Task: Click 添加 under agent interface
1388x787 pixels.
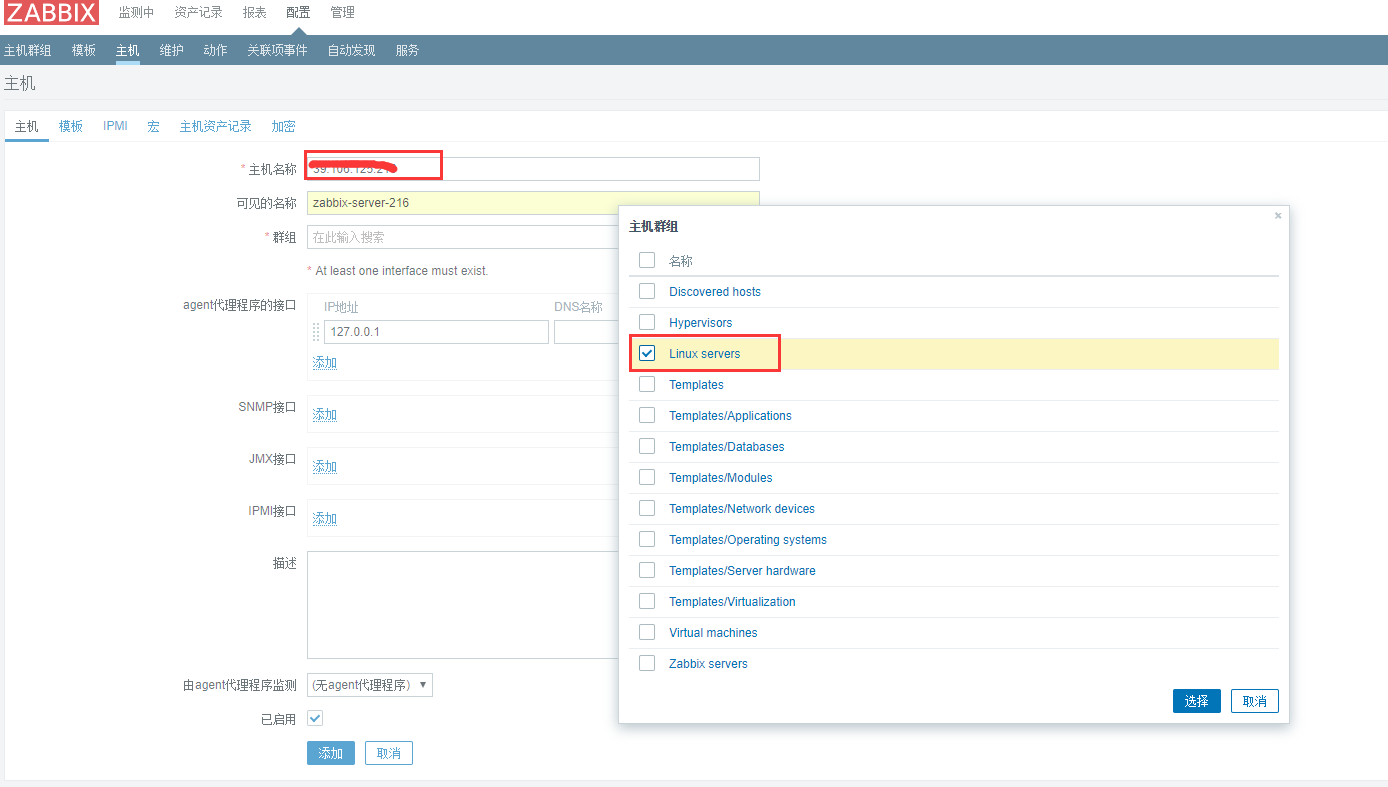Action: (325, 363)
